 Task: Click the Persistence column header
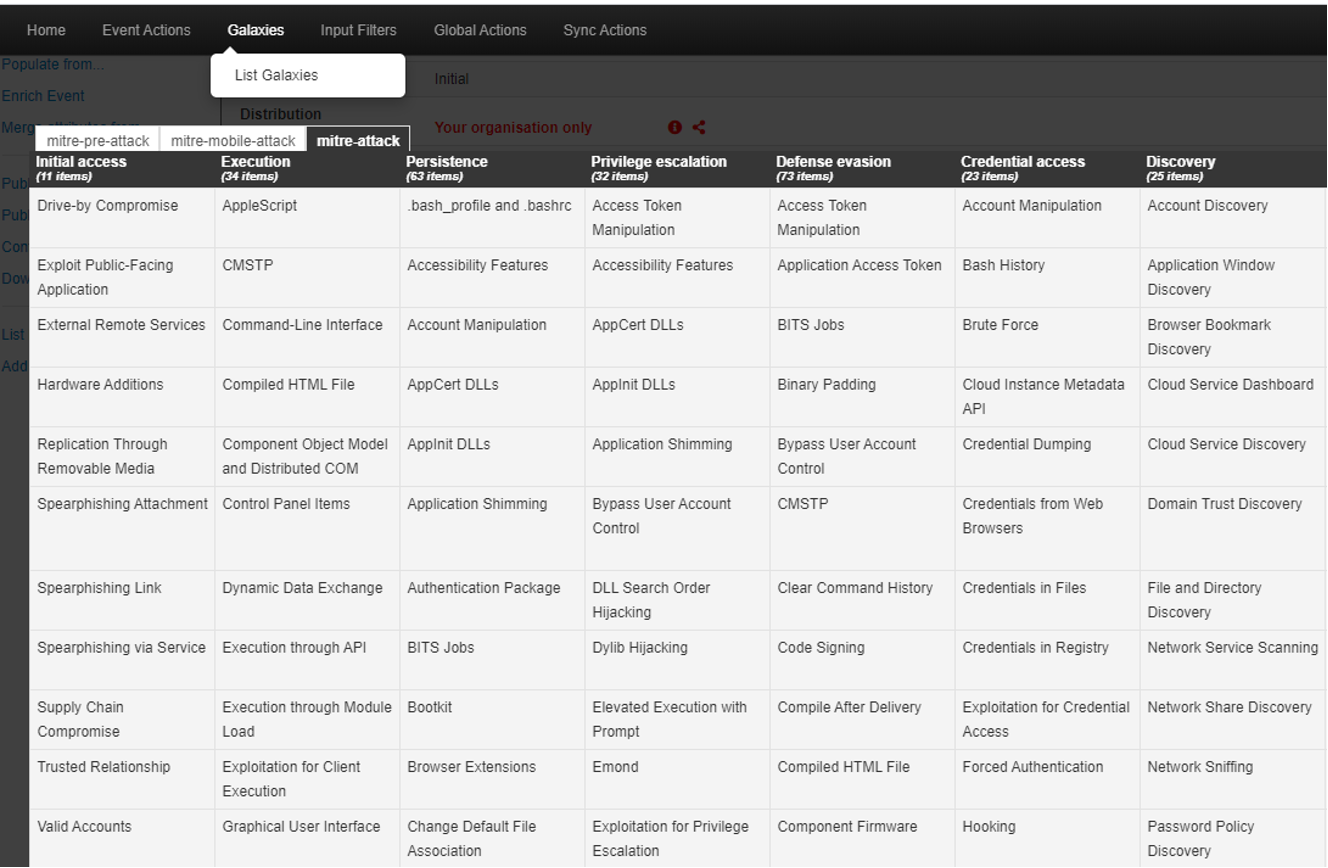(492, 168)
